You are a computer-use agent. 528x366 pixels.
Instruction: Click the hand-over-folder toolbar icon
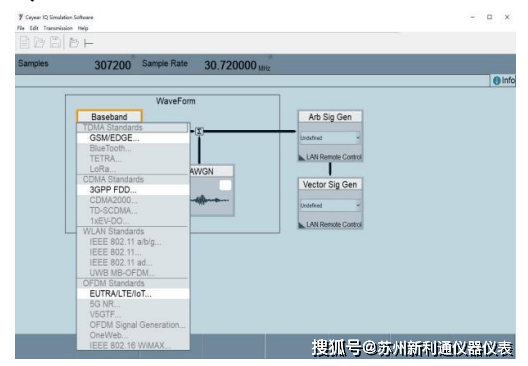pos(74,43)
